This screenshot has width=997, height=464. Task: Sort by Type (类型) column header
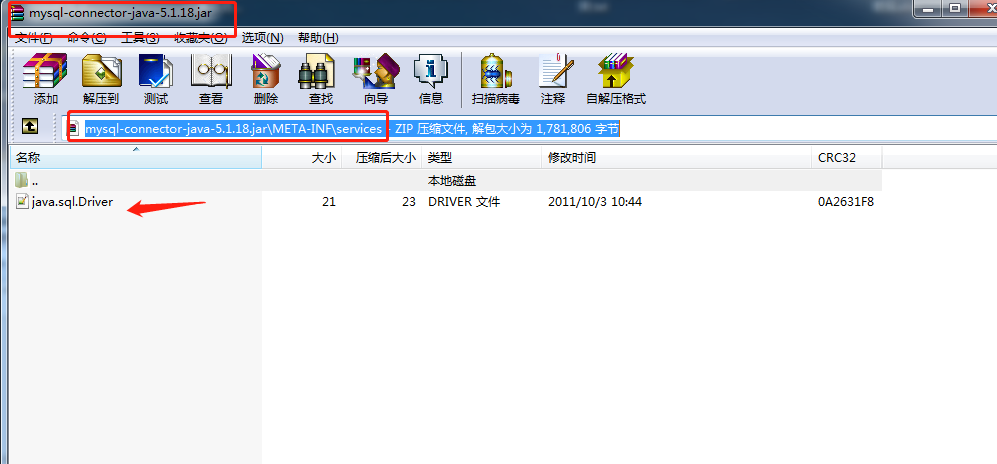tap(481, 158)
